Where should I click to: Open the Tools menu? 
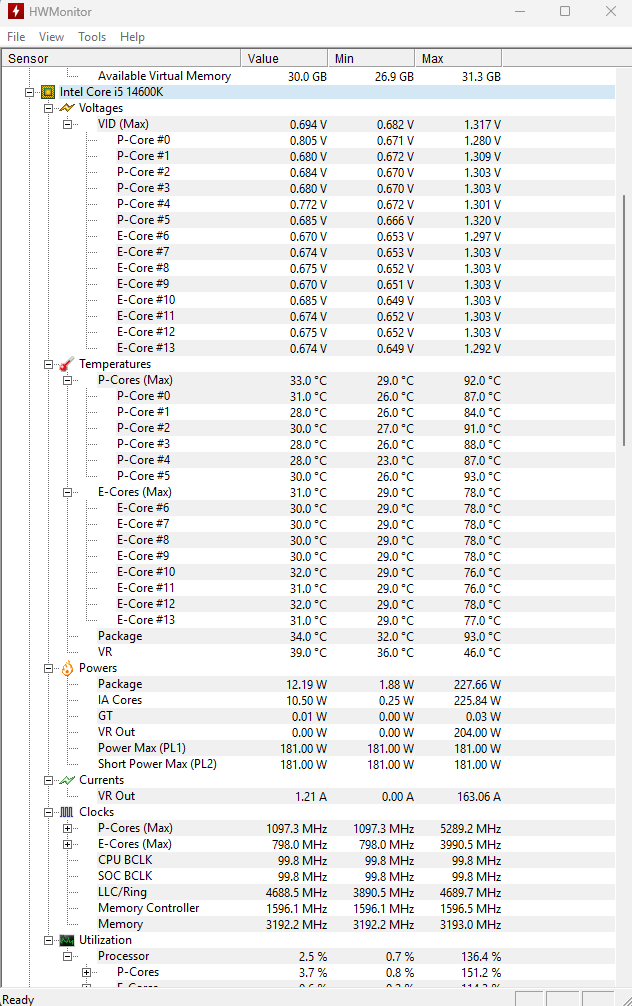92,37
